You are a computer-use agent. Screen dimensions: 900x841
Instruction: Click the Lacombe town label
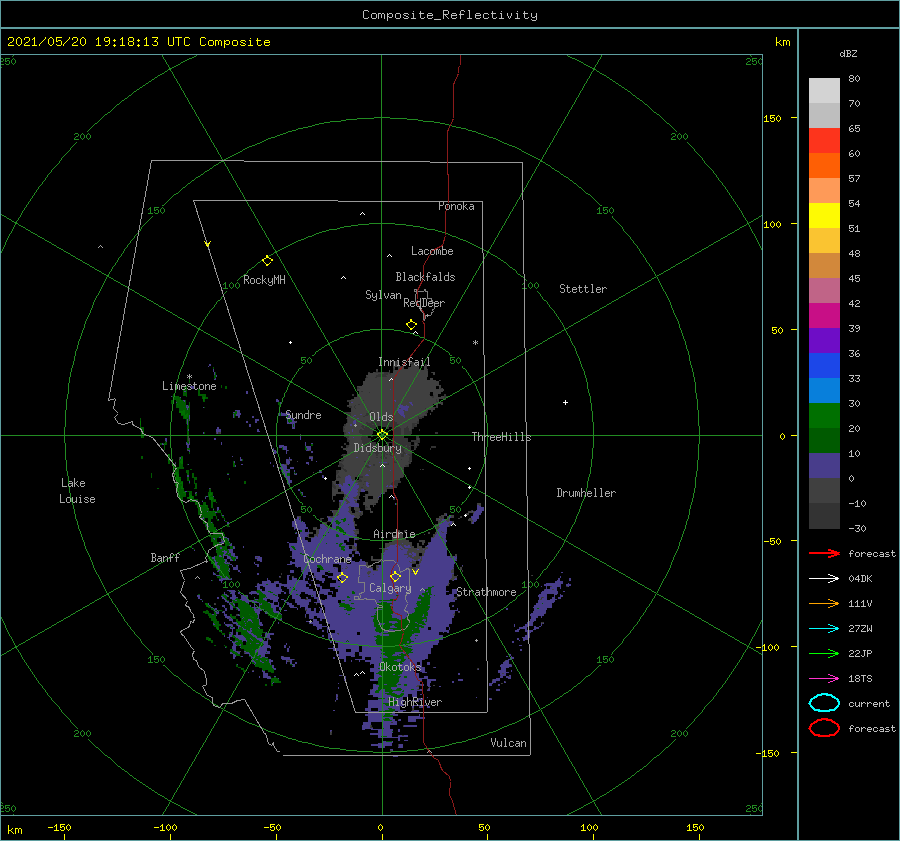click(432, 251)
